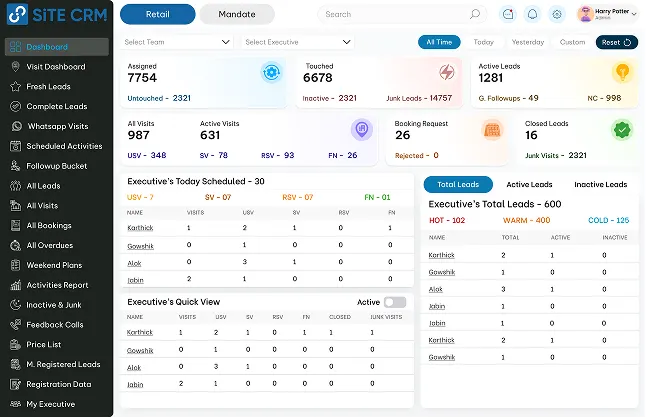The height and width of the screenshot is (418, 646).
Task: Select the Custom date filter
Action: point(572,42)
